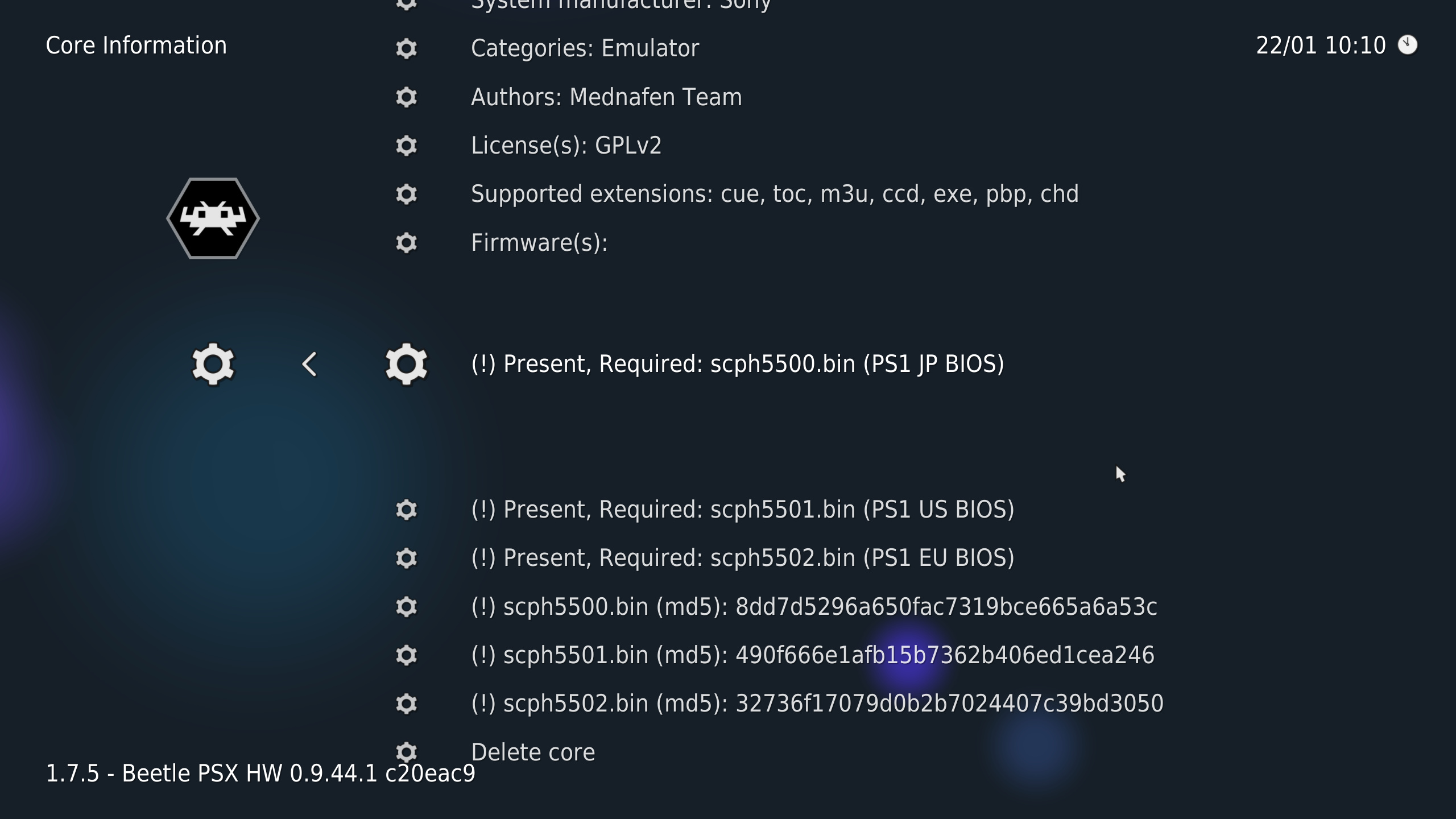Expand the back navigation arrow chevron
Screen dimensions: 1456x819
[x=310, y=363]
